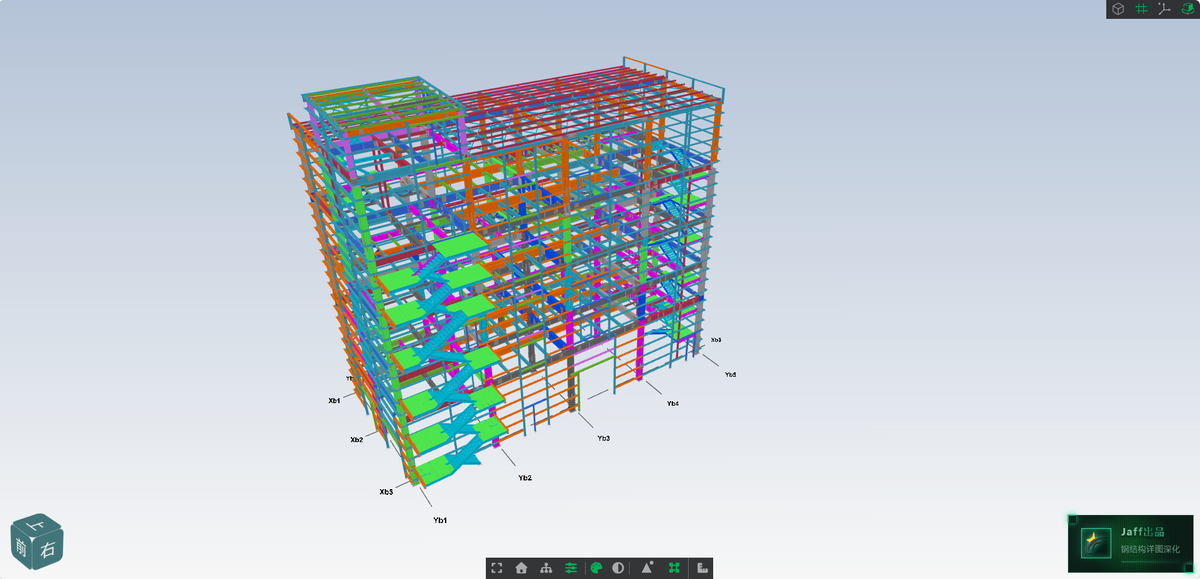Click the Xb1 grid label
Viewport: 1200px width, 579px height.
[334, 400]
